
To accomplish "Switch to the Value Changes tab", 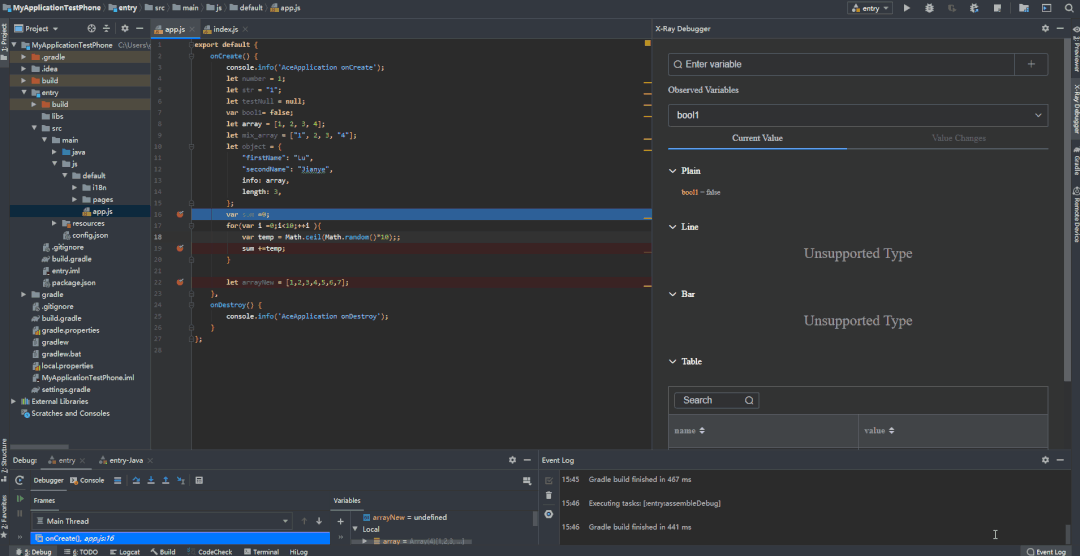I will pyautogui.click(x=958, y=138).
